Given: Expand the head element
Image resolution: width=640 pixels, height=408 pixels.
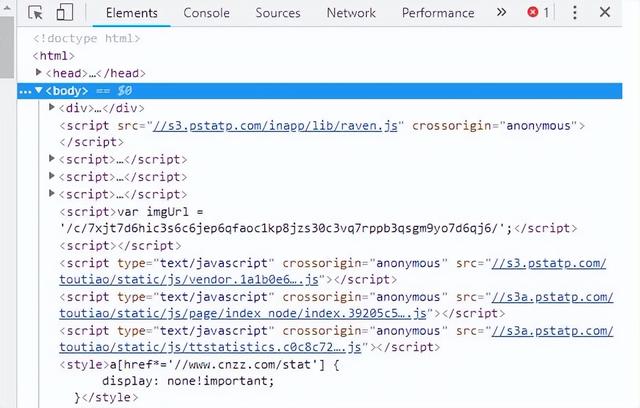Looking at the screenshot, I should pyautogui.click(x=38, y=73).
